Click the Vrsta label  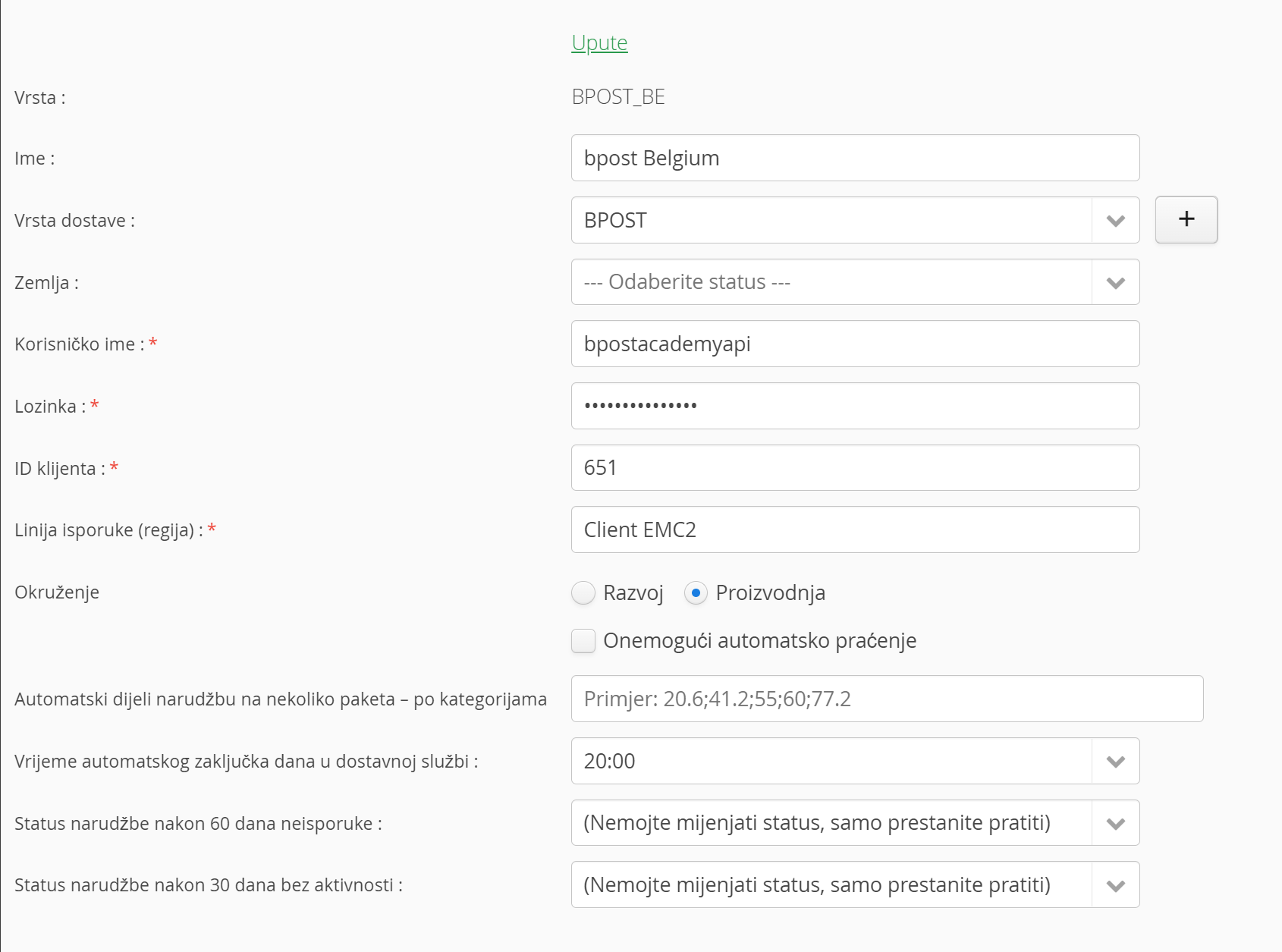click(39, 98)
